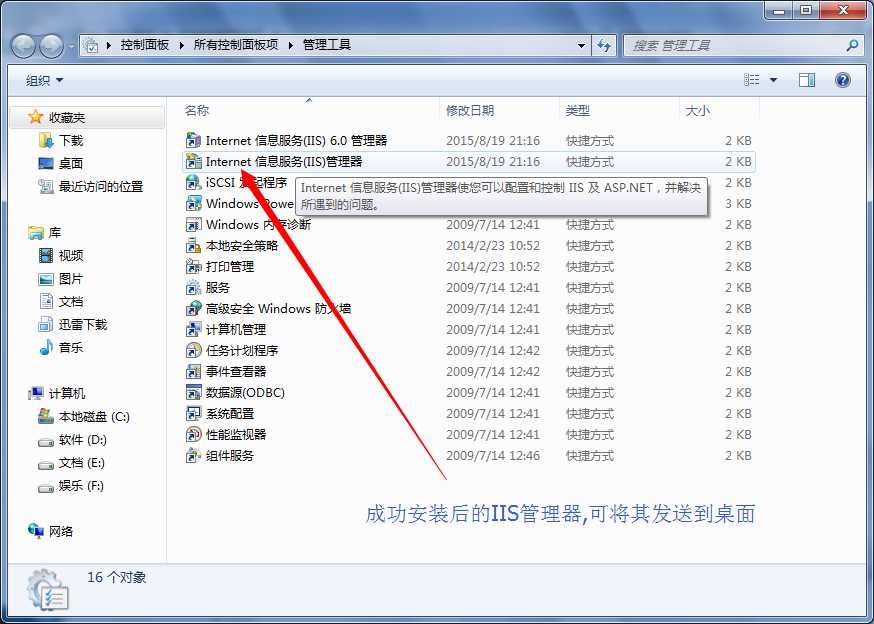The image size is (874, 624).
Task: Open the 组织 menu
Action: (44, 80)
